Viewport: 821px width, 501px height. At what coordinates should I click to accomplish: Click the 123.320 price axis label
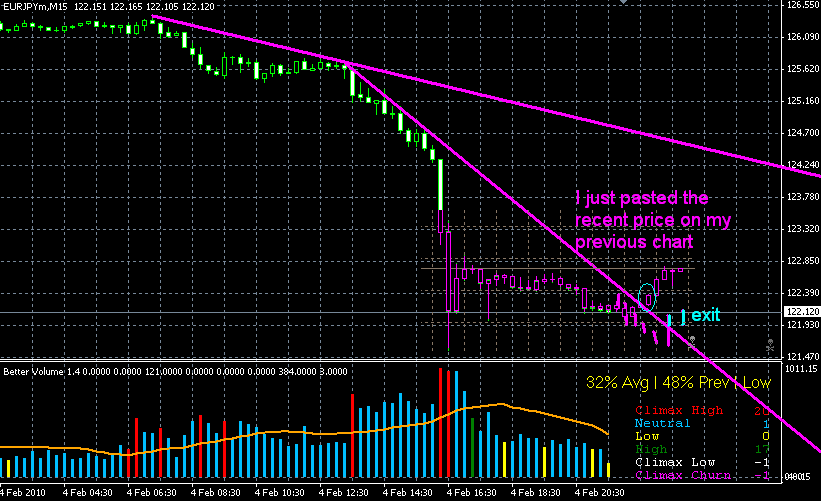pyautogui.click(x=802, y=229)
